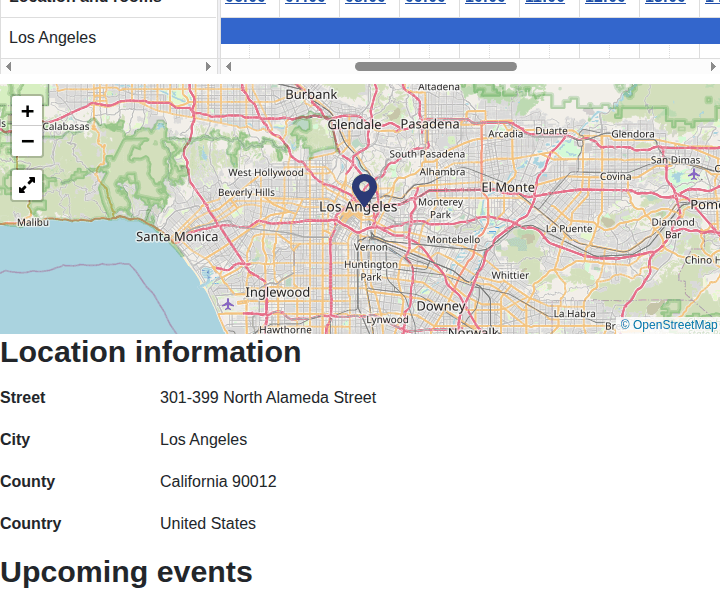Click the map zoom out minus button

(27, 141)
